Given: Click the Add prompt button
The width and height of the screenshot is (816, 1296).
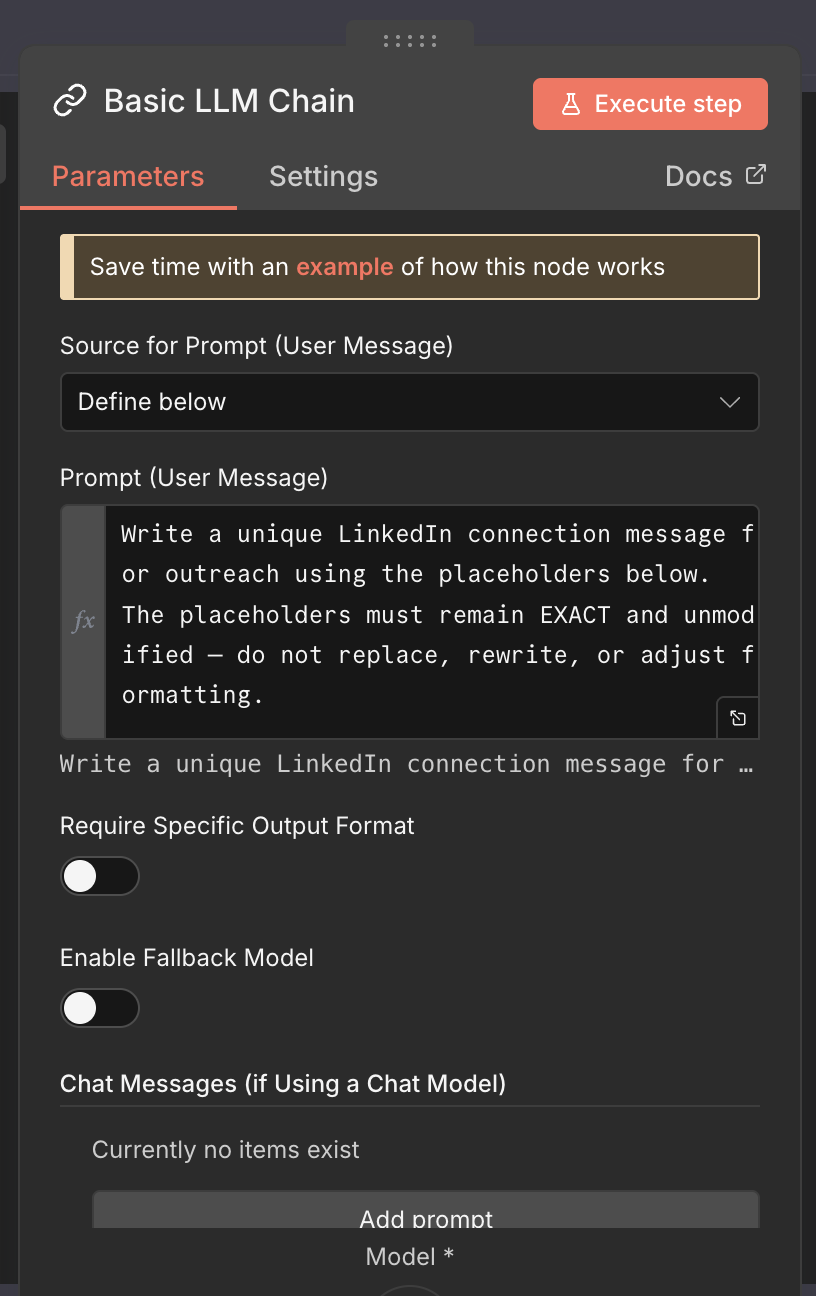Looking at the screenshot, I should [x=426, y=1215].
